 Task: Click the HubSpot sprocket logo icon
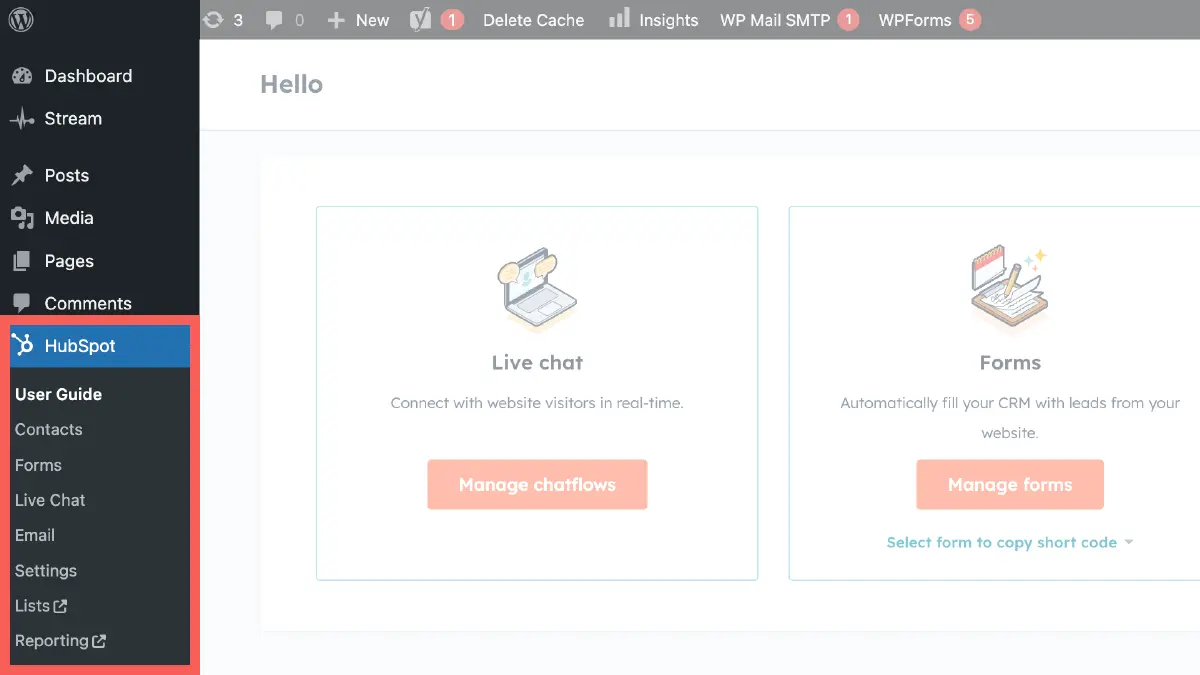[23, 346]
